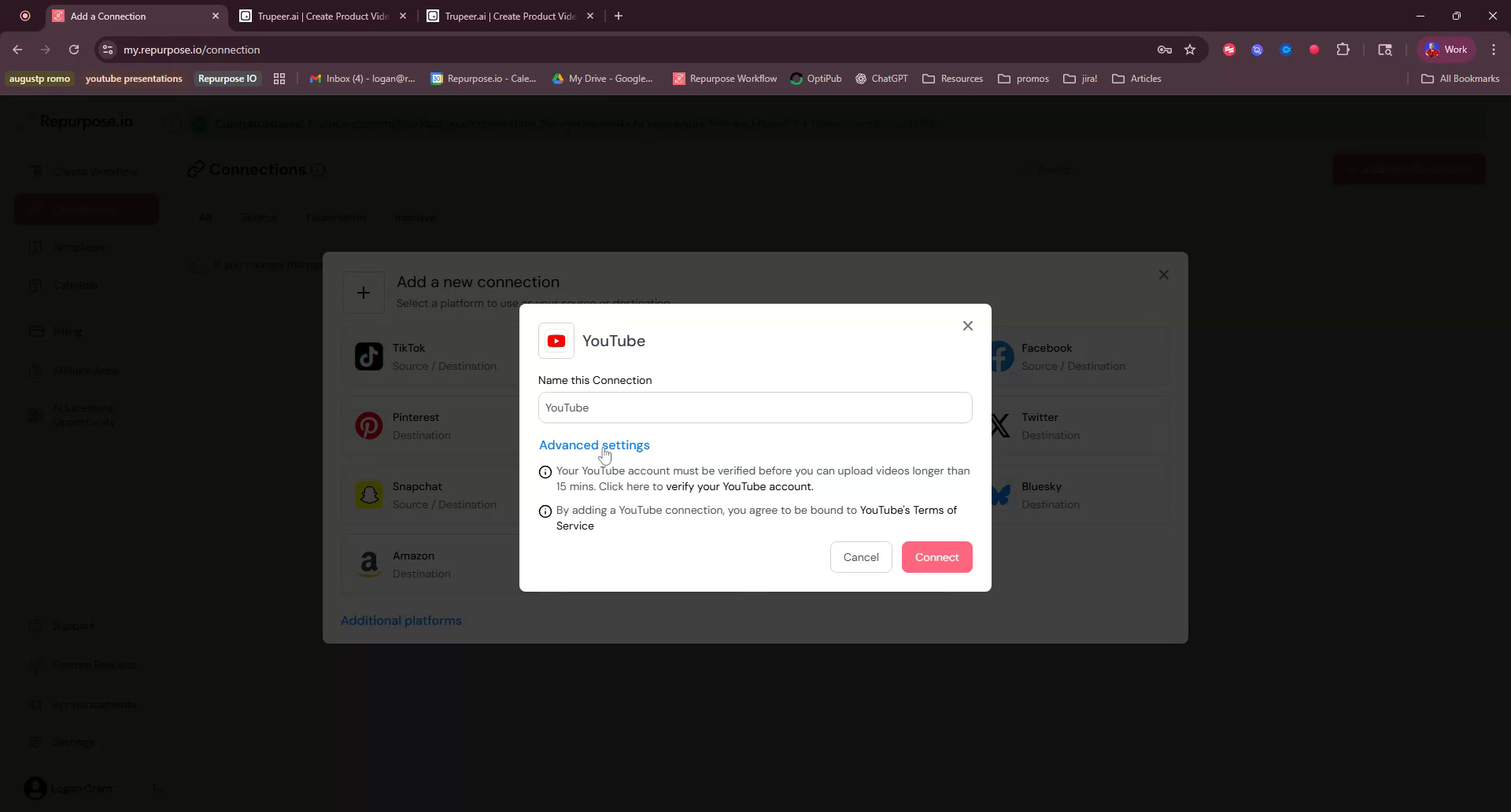Click the YouTube logo in the dialog header
The height and width of the screenshot is (812, 1511).
(x=556, y=341)
